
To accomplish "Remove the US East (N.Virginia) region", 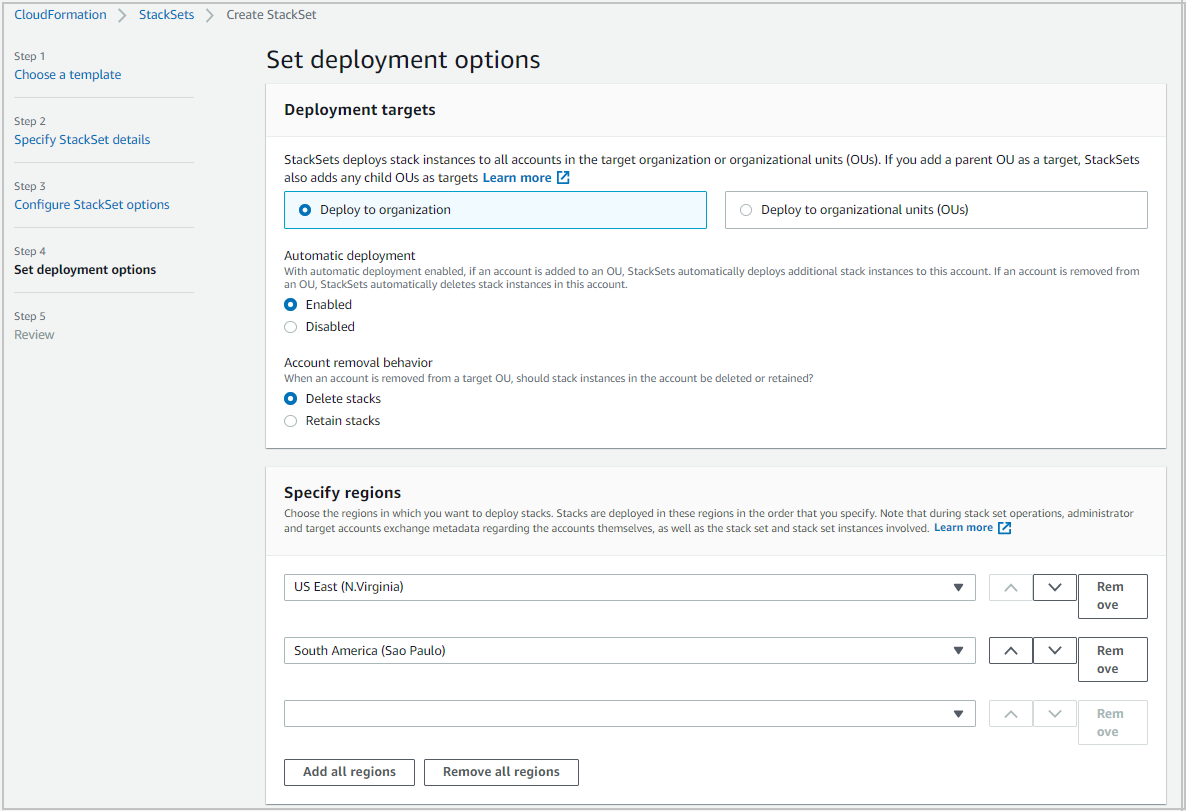I will (x=1112, y=596).
